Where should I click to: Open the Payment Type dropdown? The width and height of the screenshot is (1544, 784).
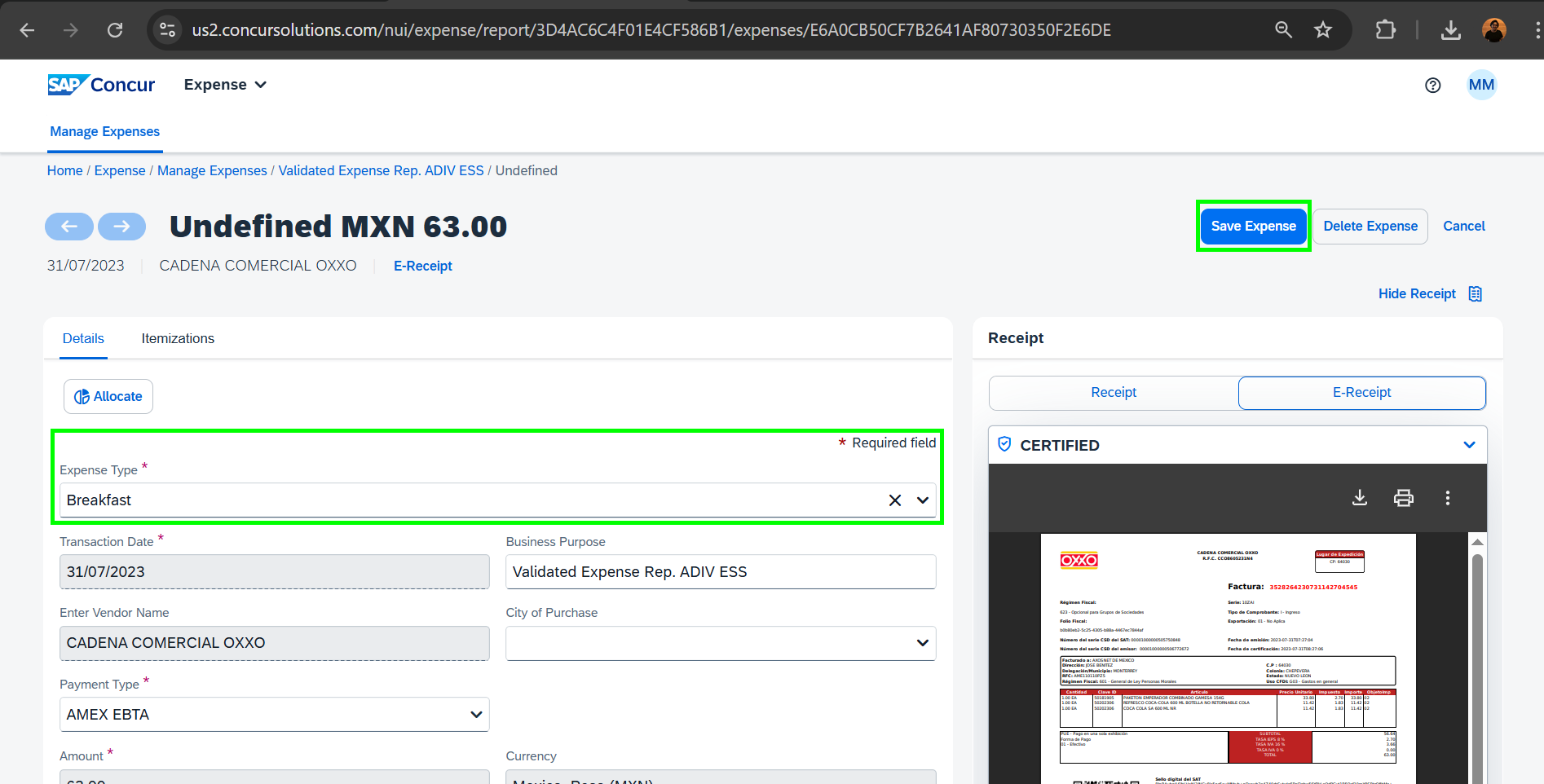(x=274, y=715)
